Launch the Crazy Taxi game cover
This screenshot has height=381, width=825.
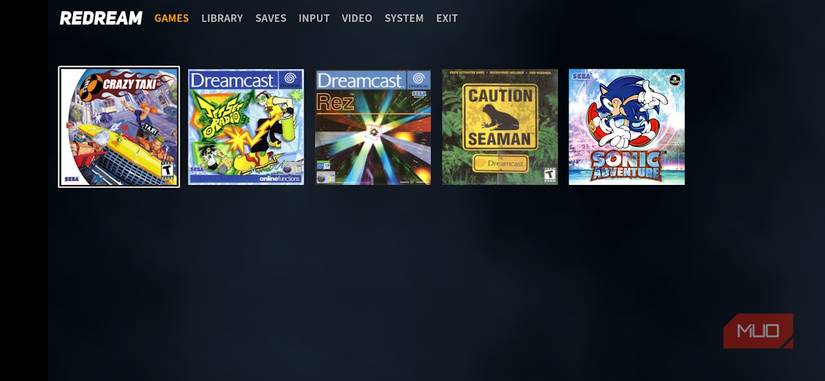[119, 127]
